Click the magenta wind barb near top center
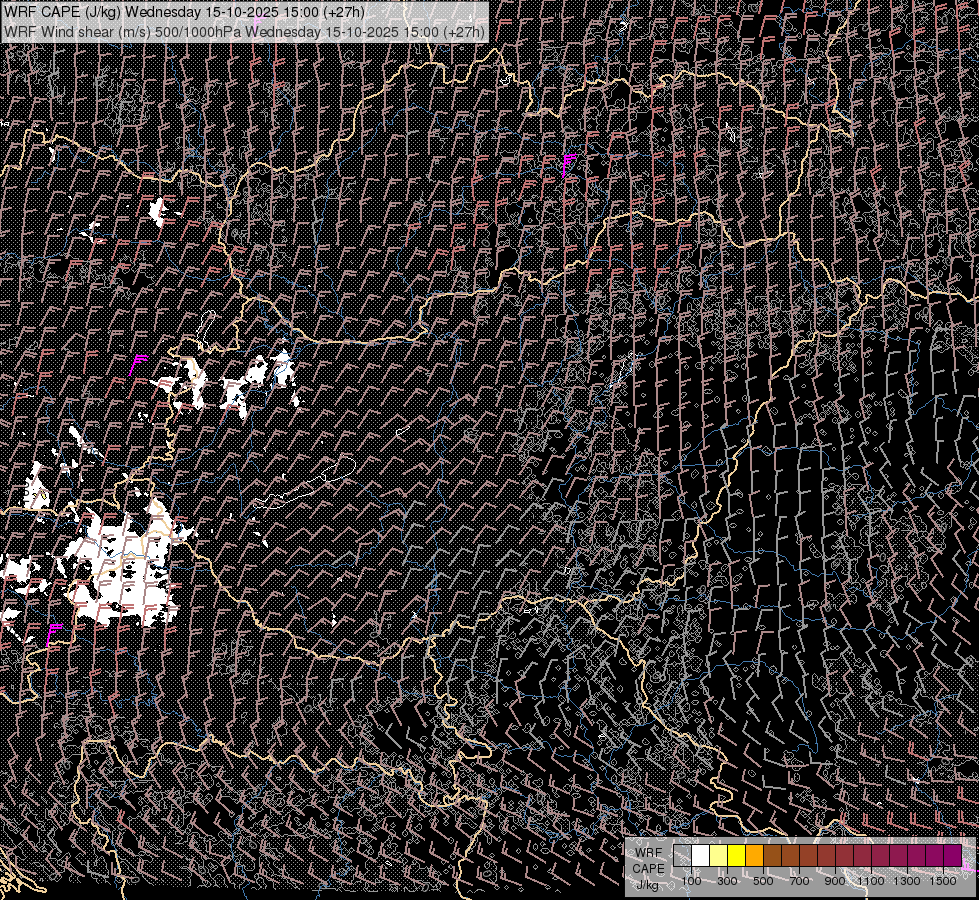This screenshot has height=900, width=979. click(569, 162)
